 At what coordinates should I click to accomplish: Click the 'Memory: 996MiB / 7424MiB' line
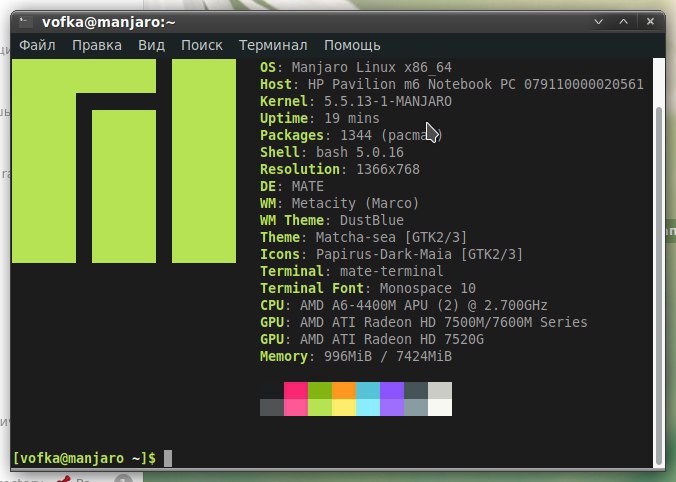(356, 357)
